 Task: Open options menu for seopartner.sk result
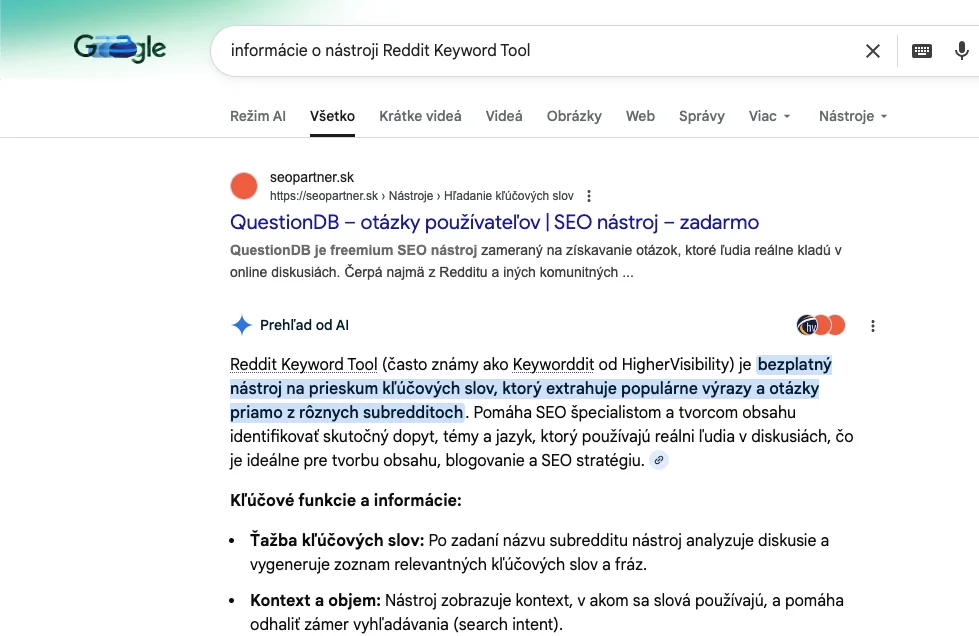589,196
